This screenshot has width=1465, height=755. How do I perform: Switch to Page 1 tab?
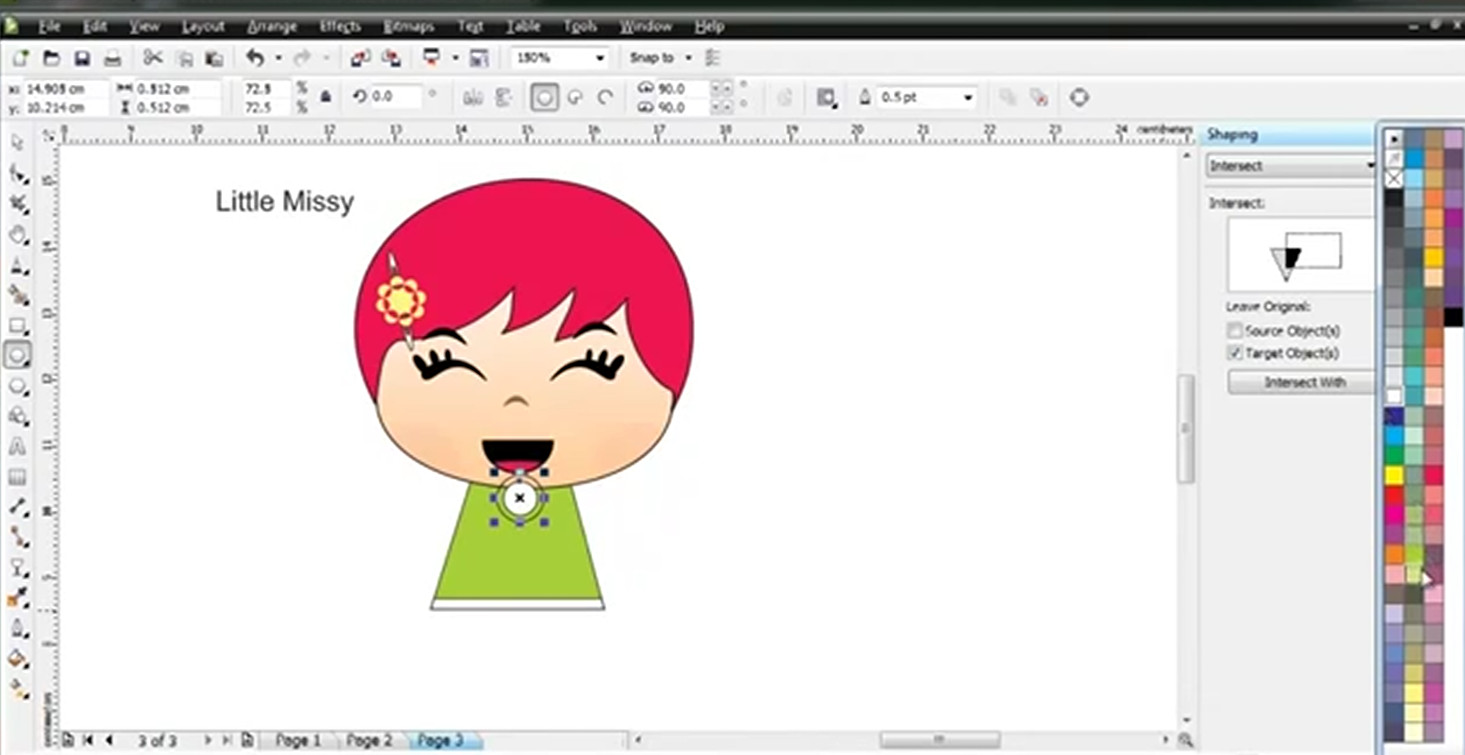298,741
